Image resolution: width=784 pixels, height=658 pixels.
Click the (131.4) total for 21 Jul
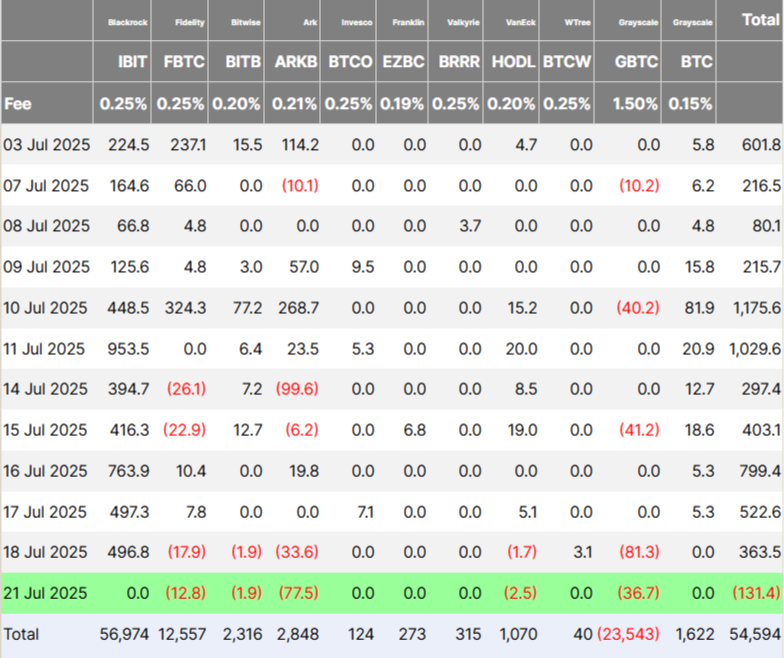point(756,594)
